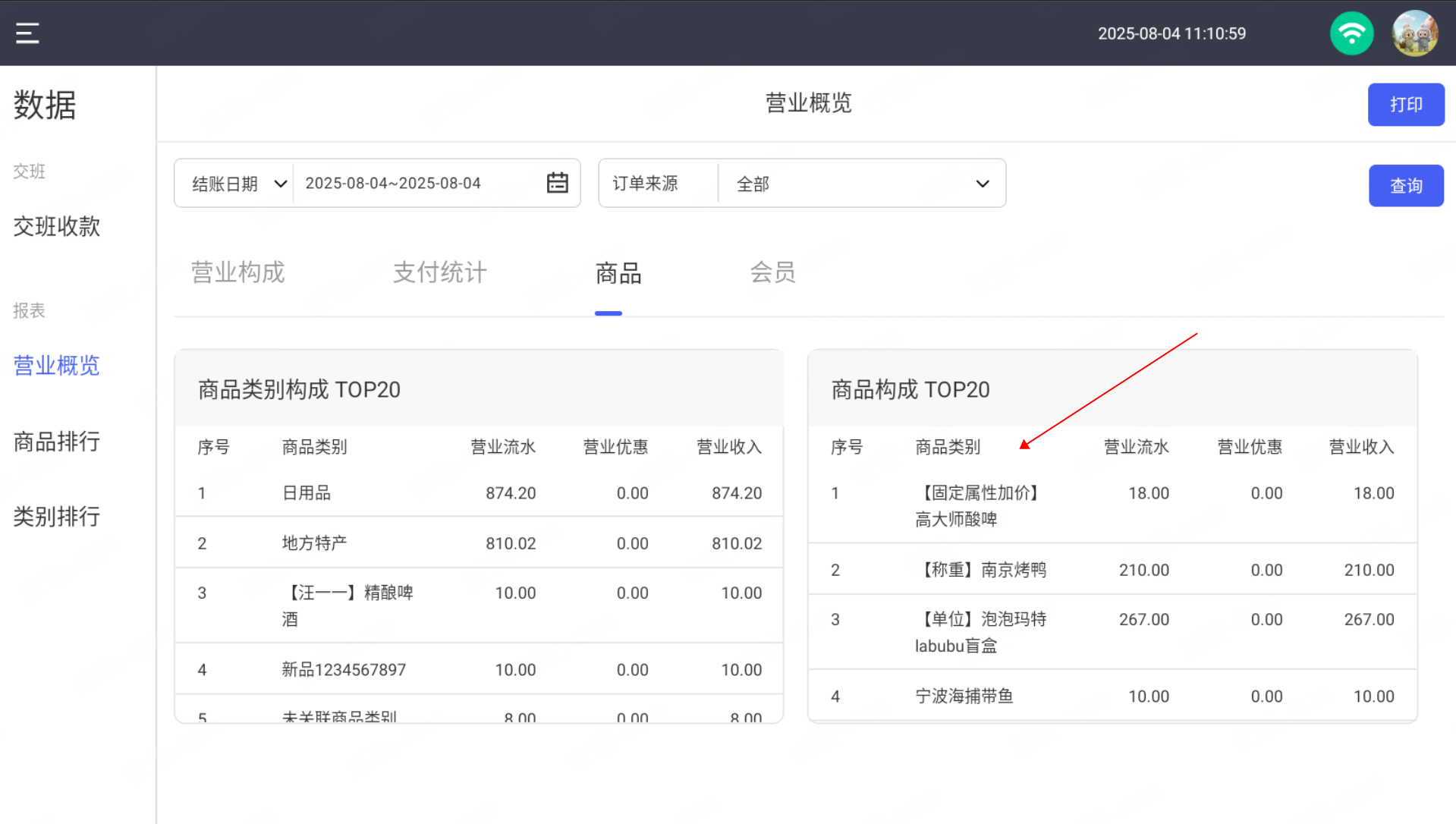Screen dimensions: 1456x824
Task: Click the 商品构成 TOP20 title
Action: click(x=910, y=390)
